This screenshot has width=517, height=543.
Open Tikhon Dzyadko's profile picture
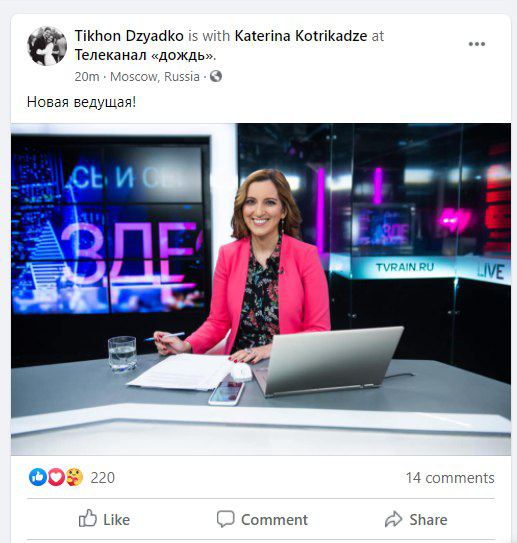click(47, 46)
